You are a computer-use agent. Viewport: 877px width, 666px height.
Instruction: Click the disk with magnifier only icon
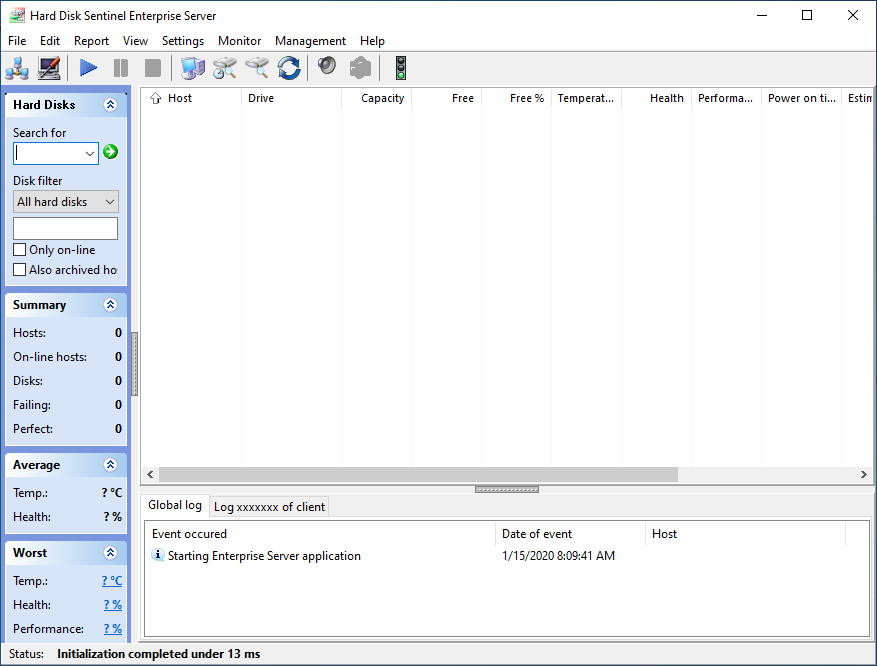257,68
